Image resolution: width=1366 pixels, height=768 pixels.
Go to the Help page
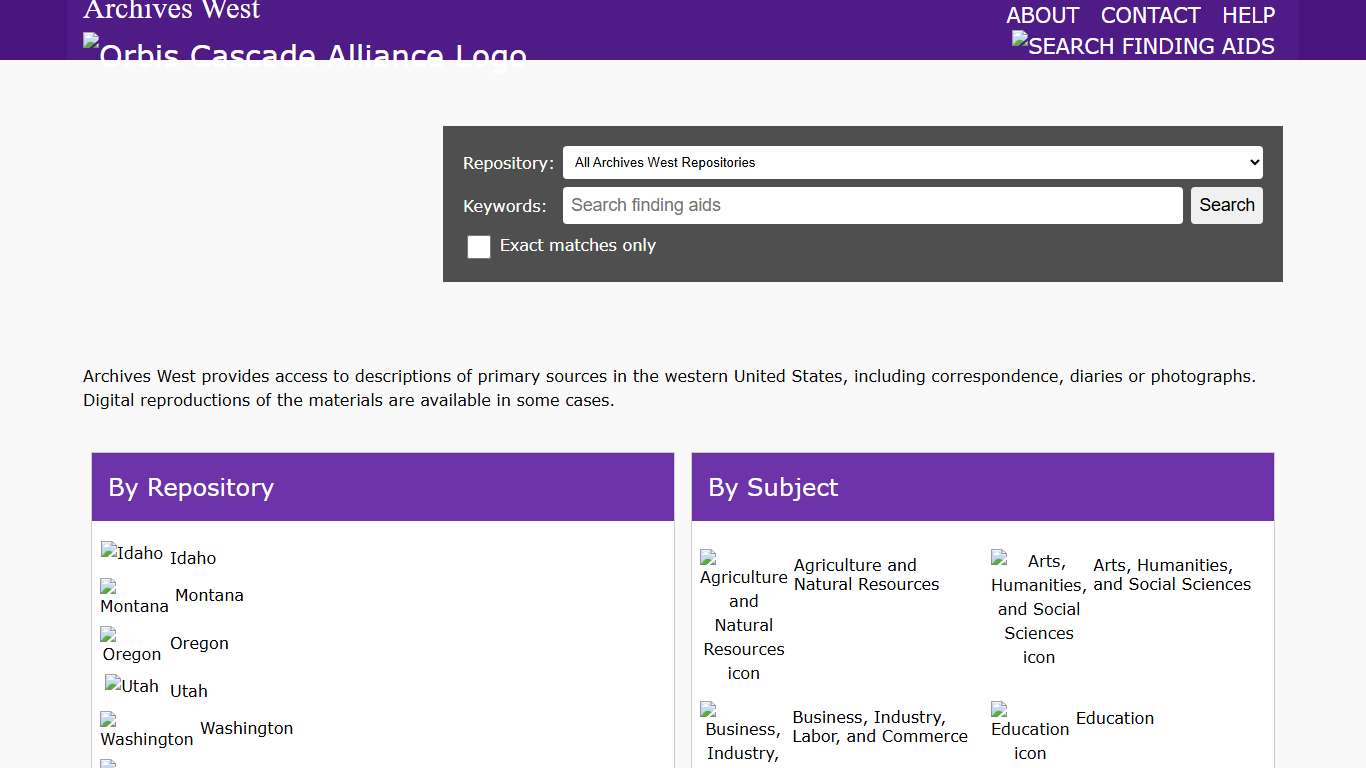pyautogui.click(x=1248, y=16)
